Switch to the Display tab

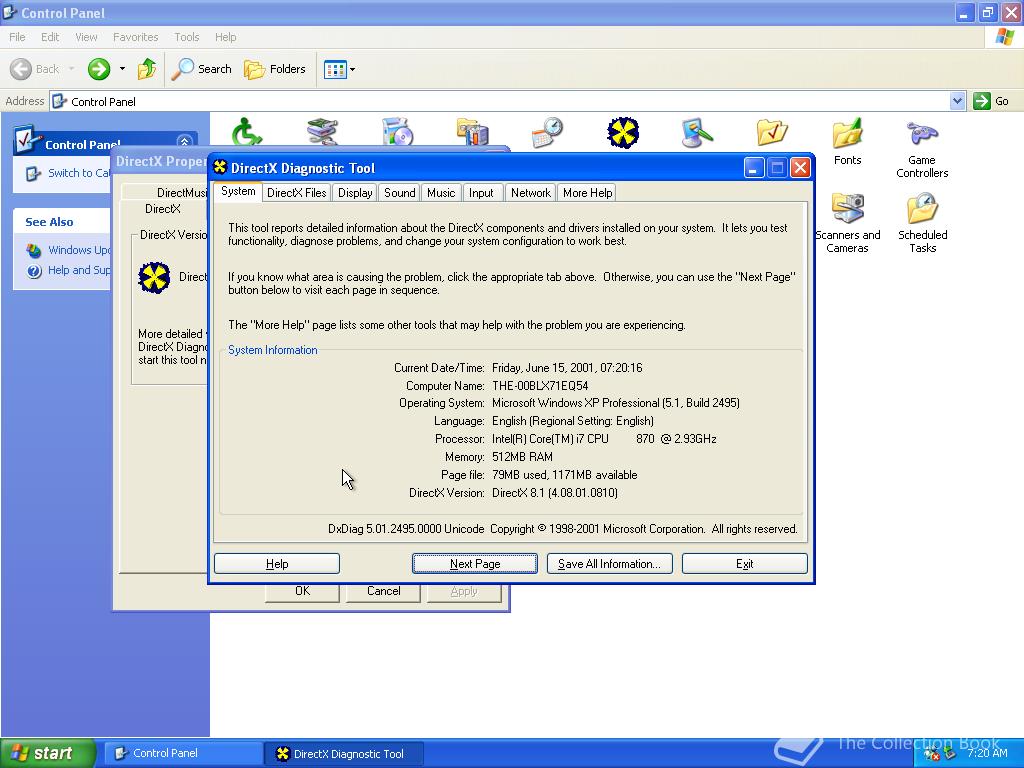coord(355,193)
